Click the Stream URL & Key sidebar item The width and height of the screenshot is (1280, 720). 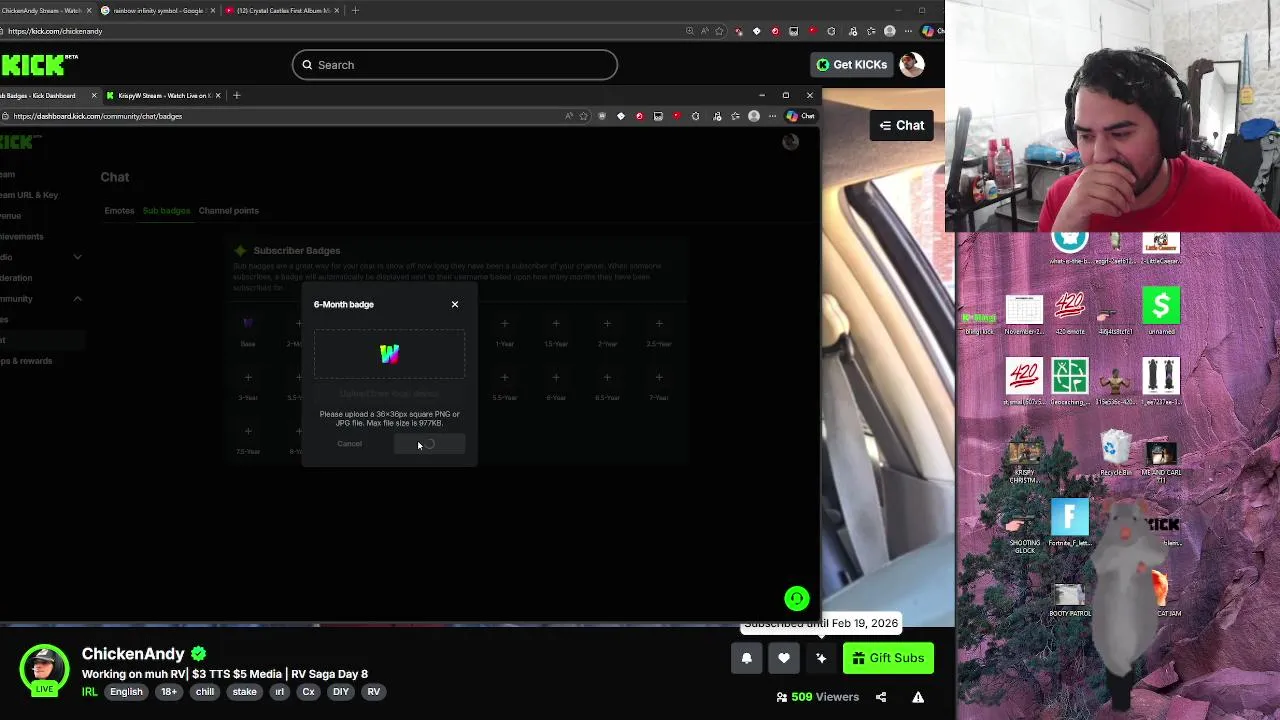[x=29, y=195]
